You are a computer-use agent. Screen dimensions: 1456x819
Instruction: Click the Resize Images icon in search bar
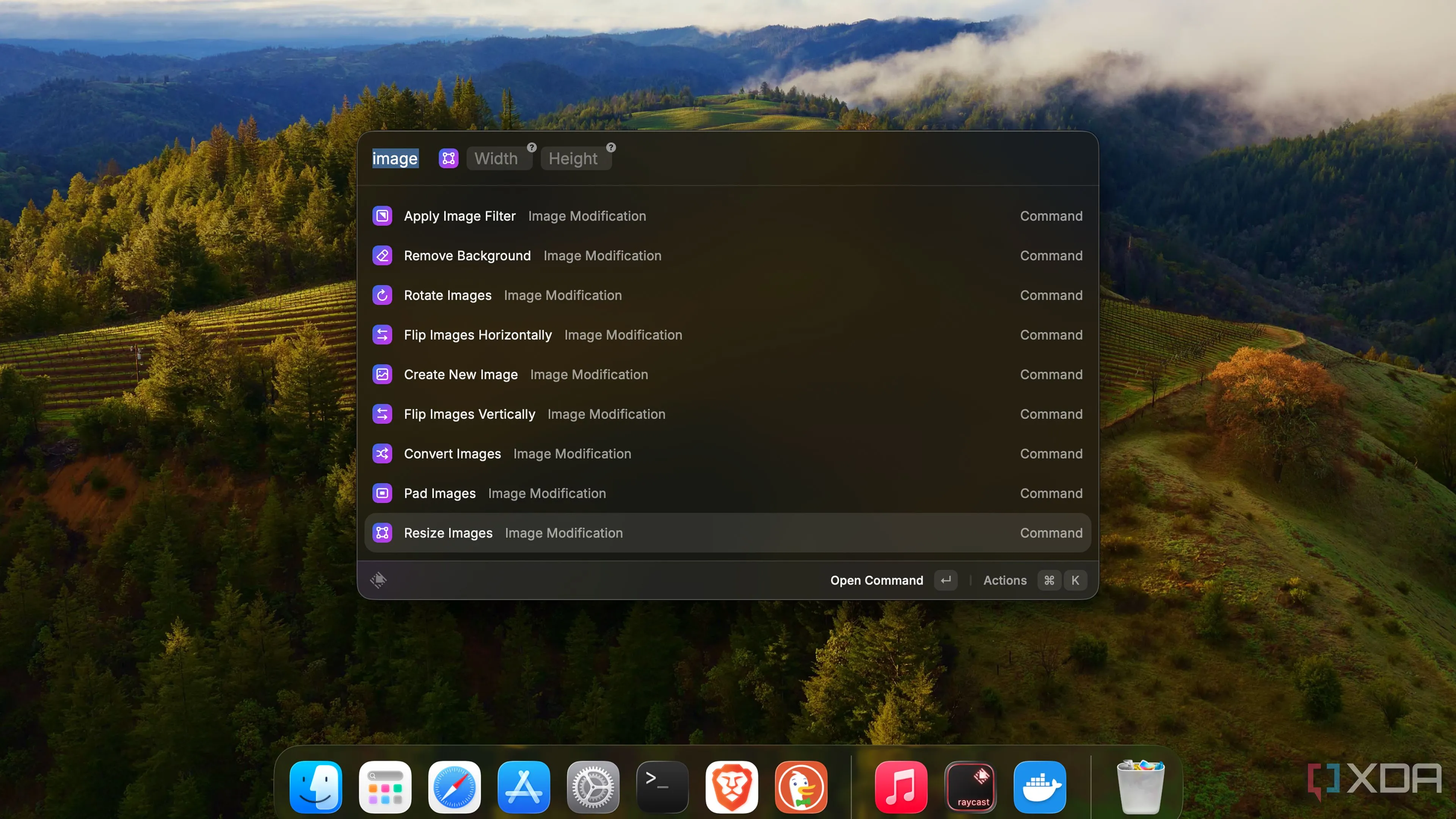pyautogui.click(x=448, y=158)
